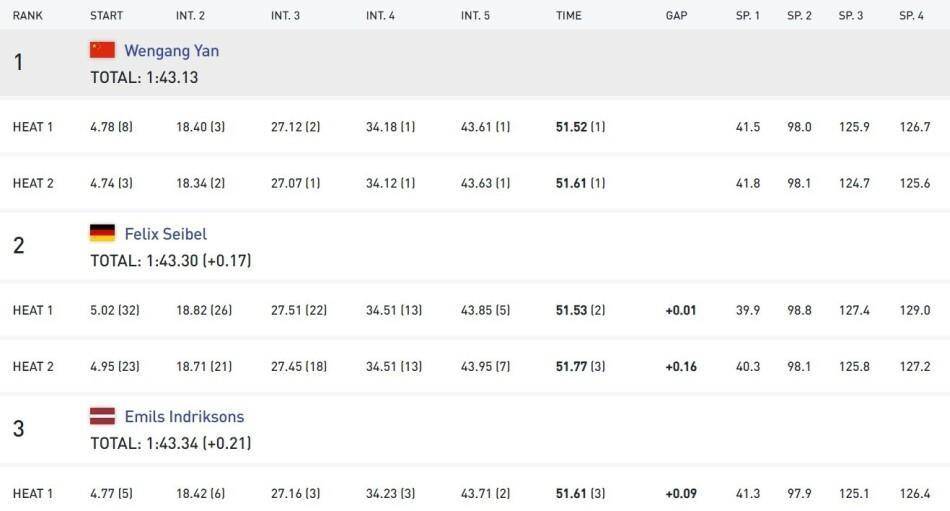Sort by the RANK column header
This screenshot has height=511, width=950.
(x=27, y=16)
